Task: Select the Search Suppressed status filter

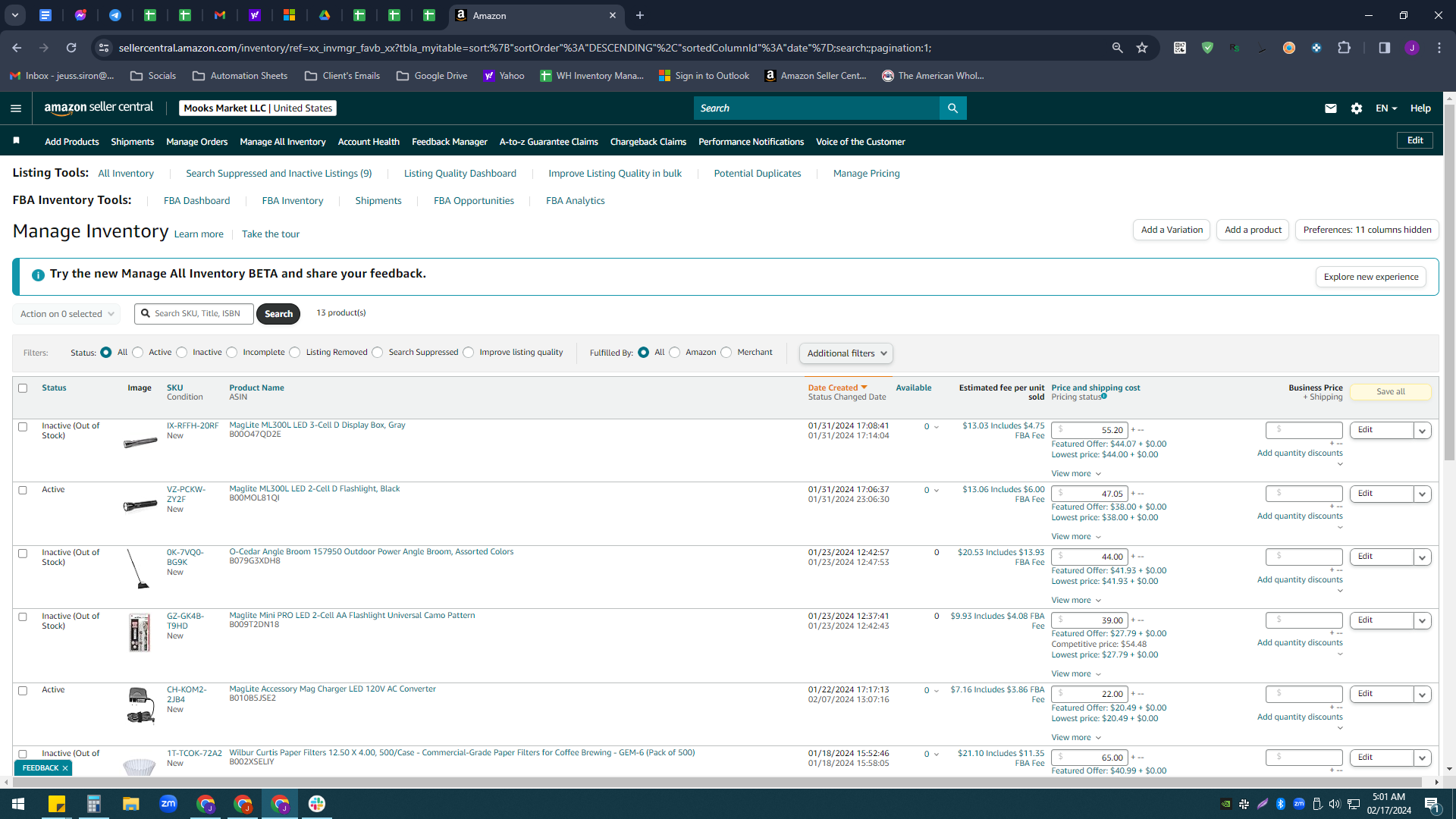Action: point(378,353)
